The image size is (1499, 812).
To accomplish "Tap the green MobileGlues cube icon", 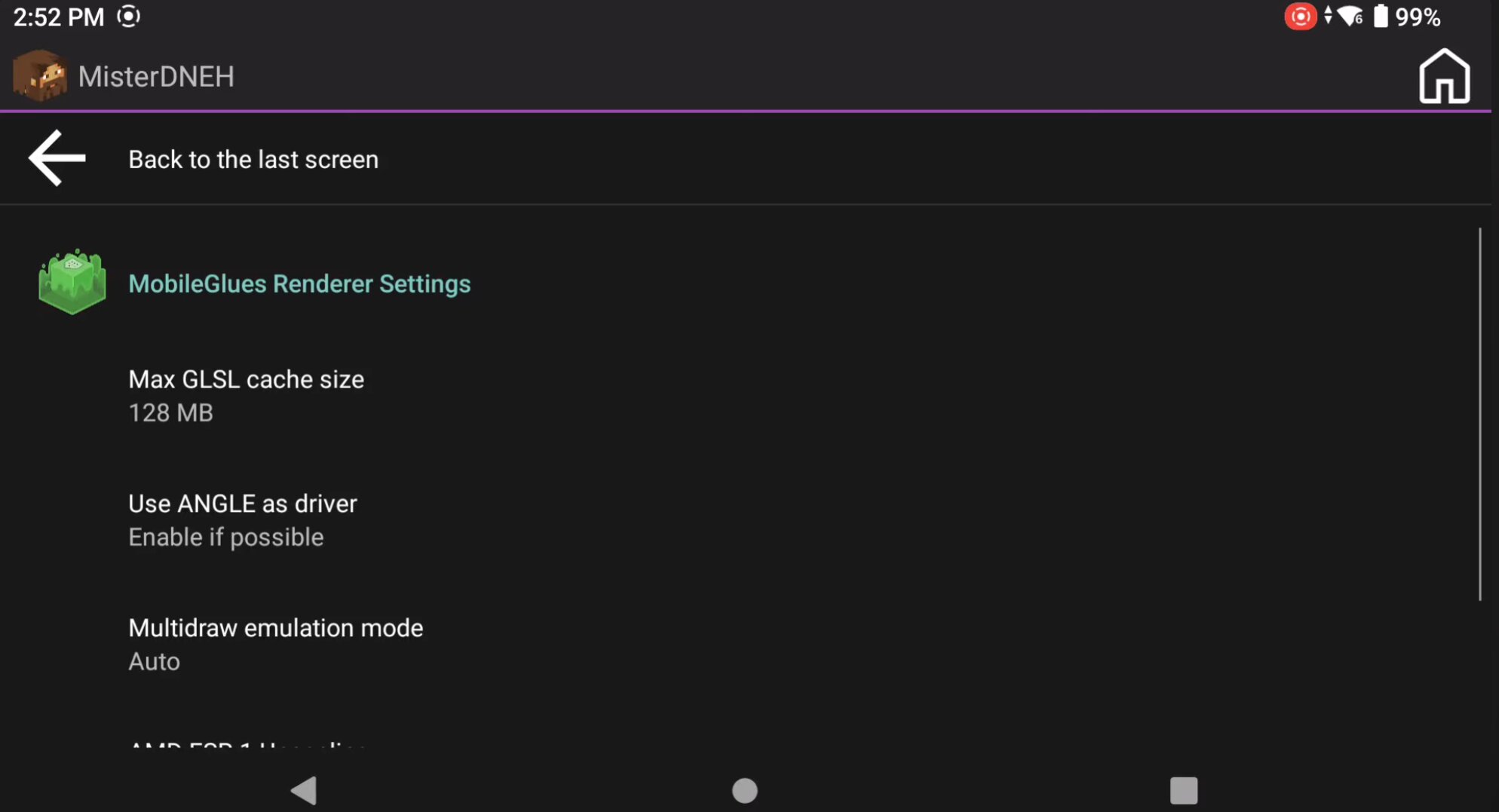I will tap(72, 282).
